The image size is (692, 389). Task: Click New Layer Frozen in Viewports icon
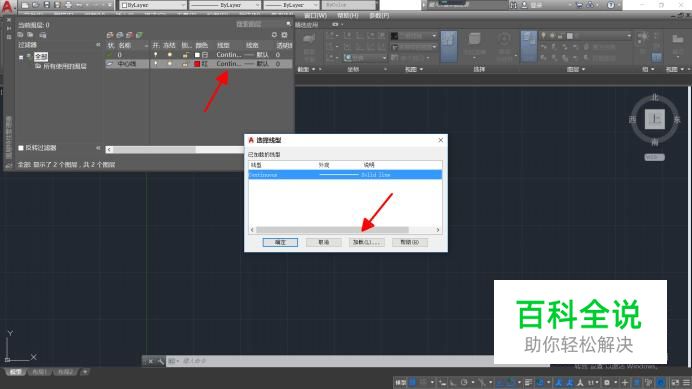(120, 35)
